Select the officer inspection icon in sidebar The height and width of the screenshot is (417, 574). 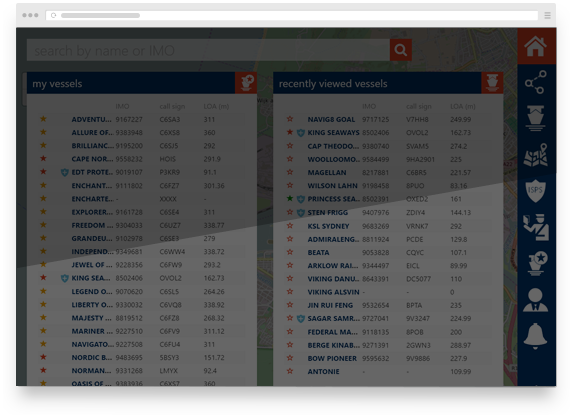[536, 227]
